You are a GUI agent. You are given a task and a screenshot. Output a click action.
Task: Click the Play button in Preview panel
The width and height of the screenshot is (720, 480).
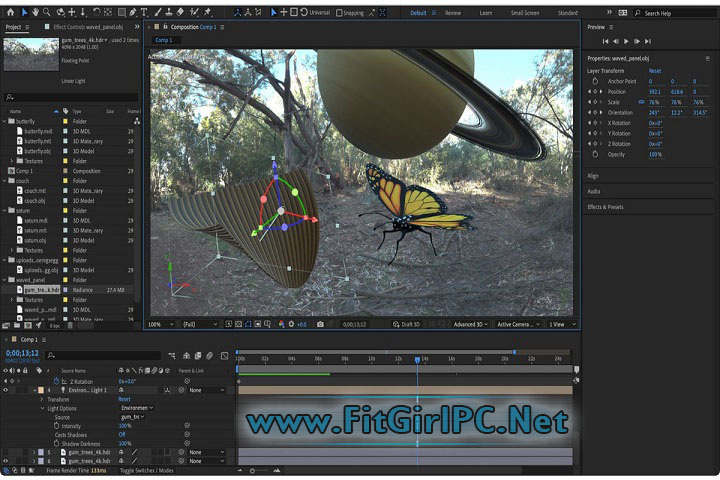[627, 42]
